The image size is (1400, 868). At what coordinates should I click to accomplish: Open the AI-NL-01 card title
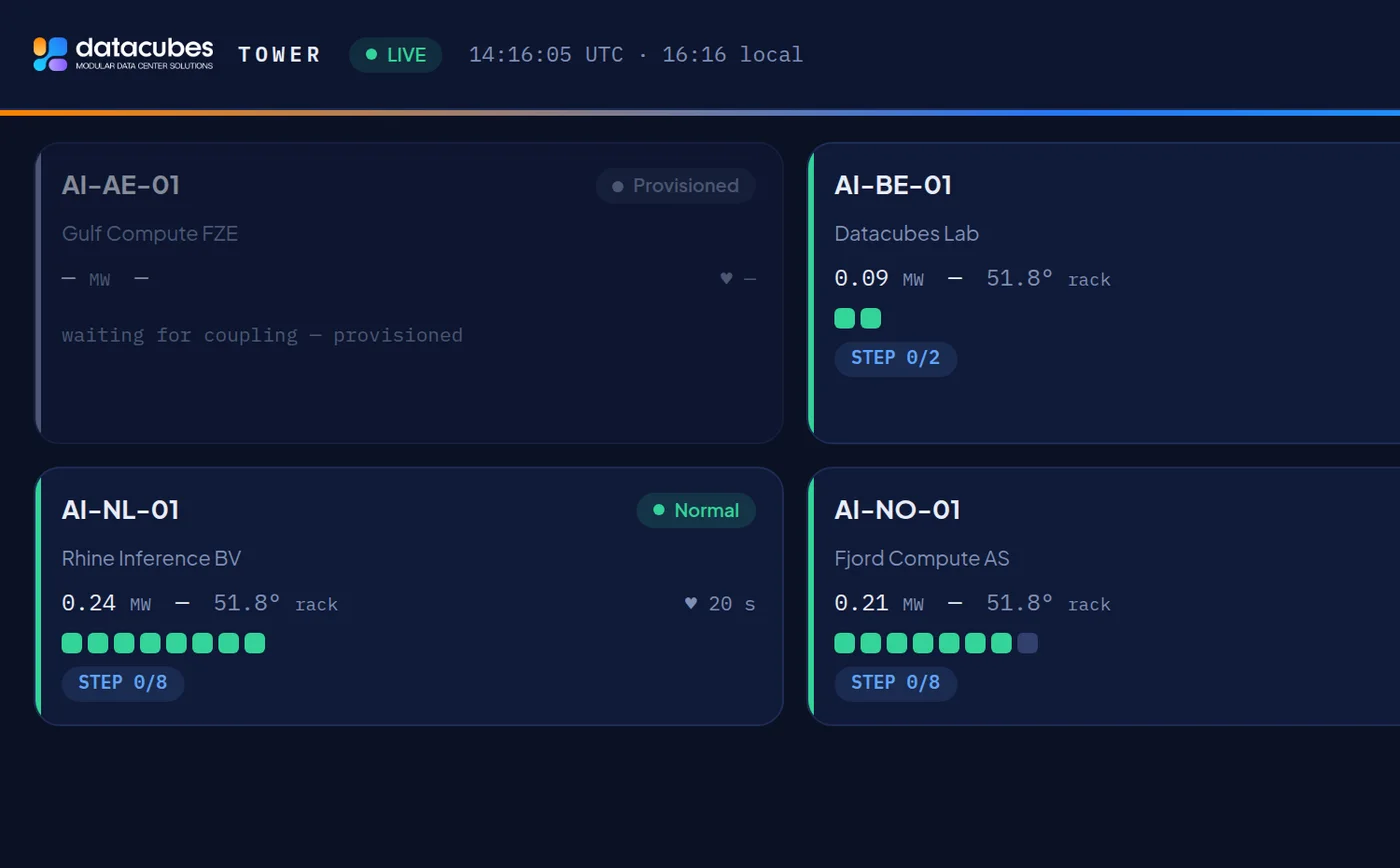click(x=121, y=510)
